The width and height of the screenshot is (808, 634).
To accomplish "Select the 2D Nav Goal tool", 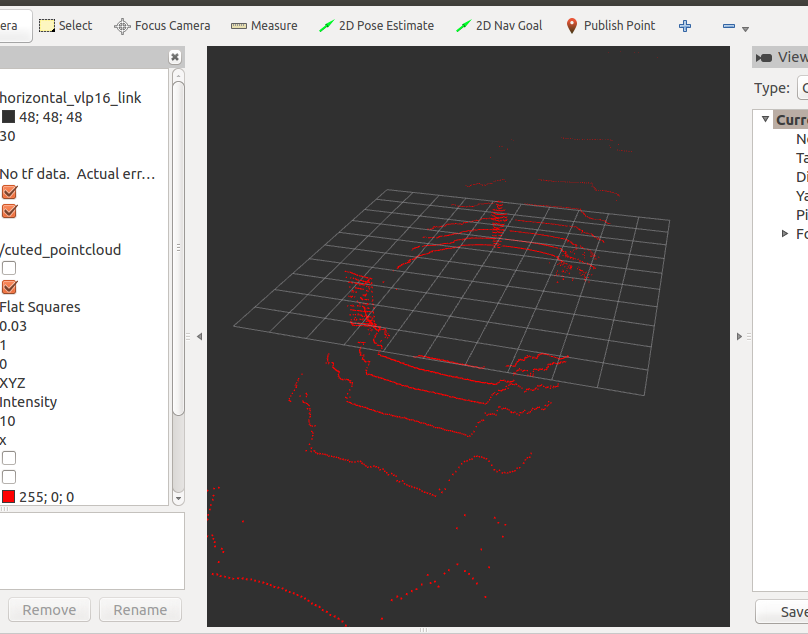I will click(x=499, y=26).
